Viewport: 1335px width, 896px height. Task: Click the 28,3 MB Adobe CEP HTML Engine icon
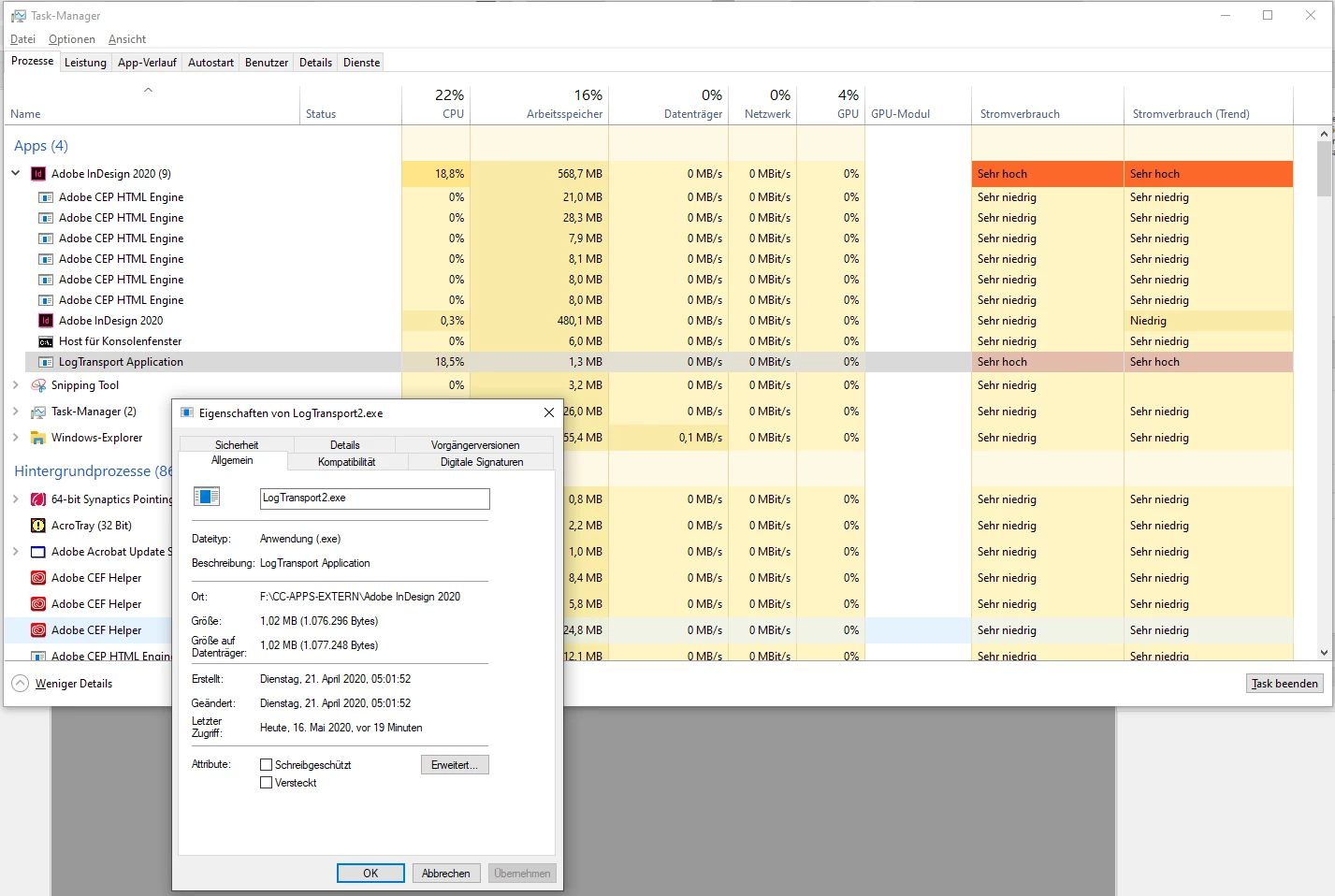46,218
